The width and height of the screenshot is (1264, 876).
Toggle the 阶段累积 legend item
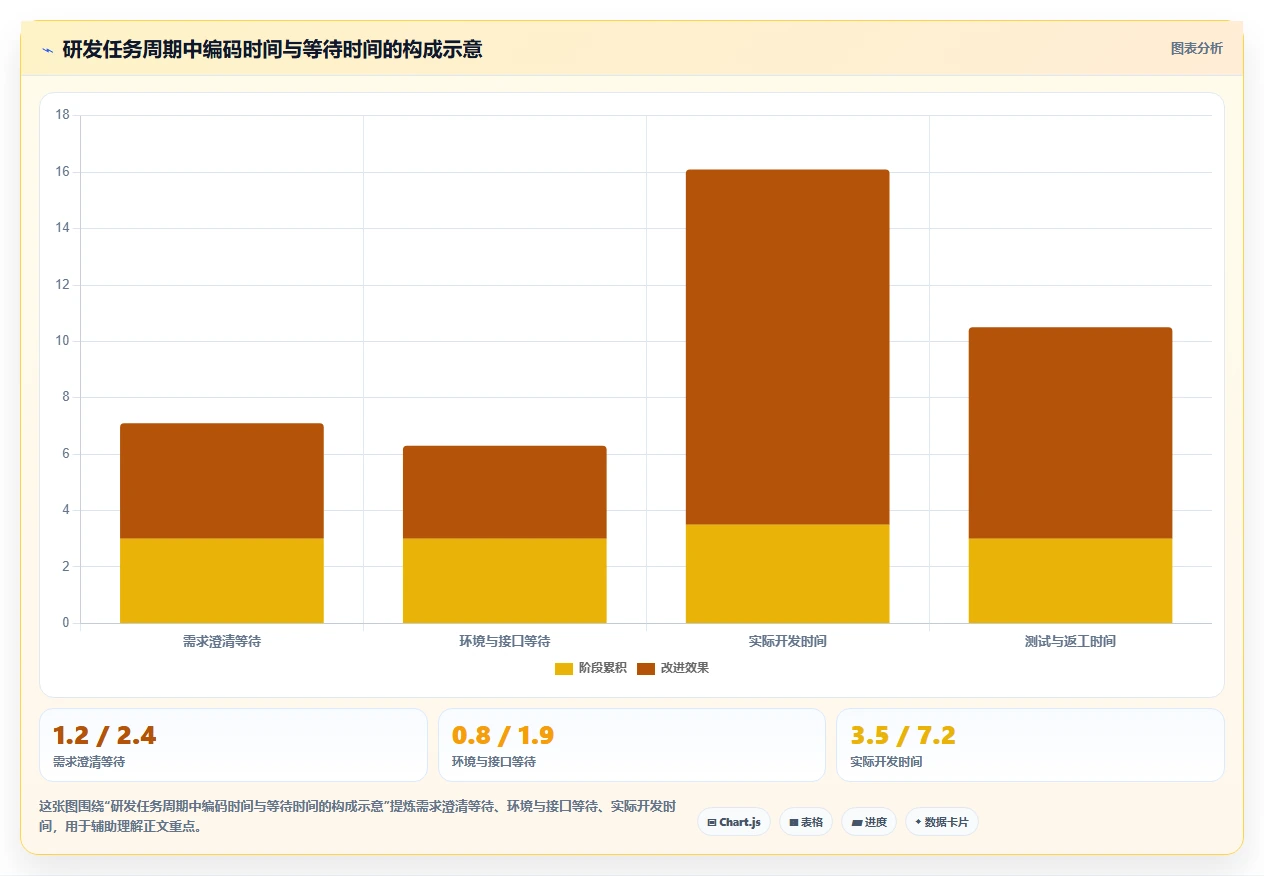[x=591, y=668]
